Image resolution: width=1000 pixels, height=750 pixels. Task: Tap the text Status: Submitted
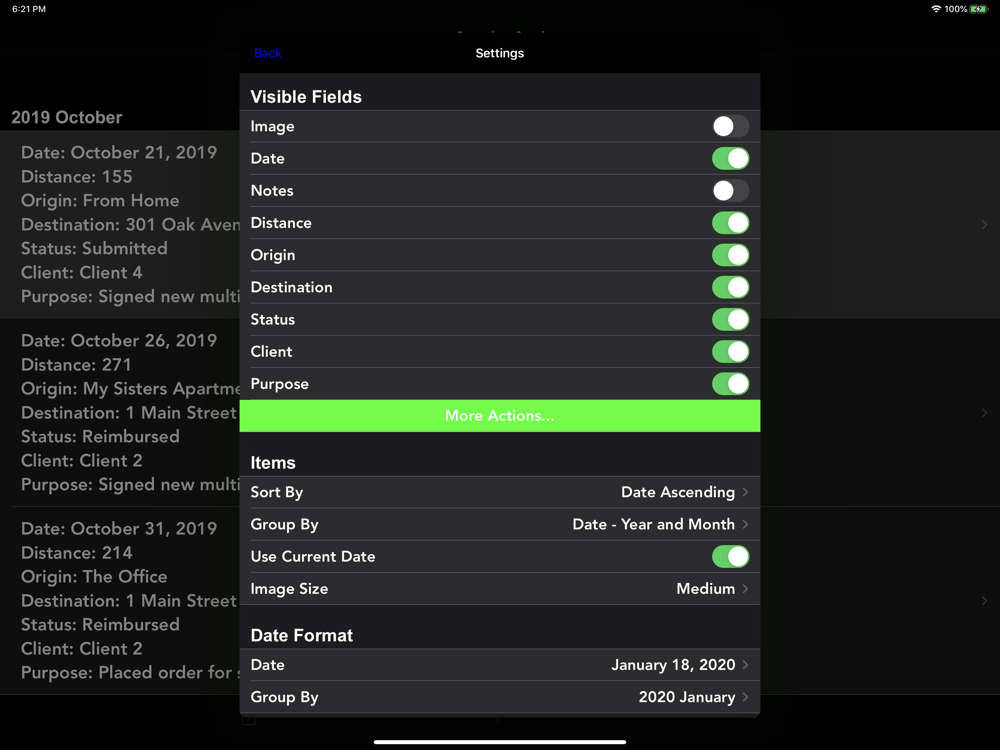coord(94,248)
